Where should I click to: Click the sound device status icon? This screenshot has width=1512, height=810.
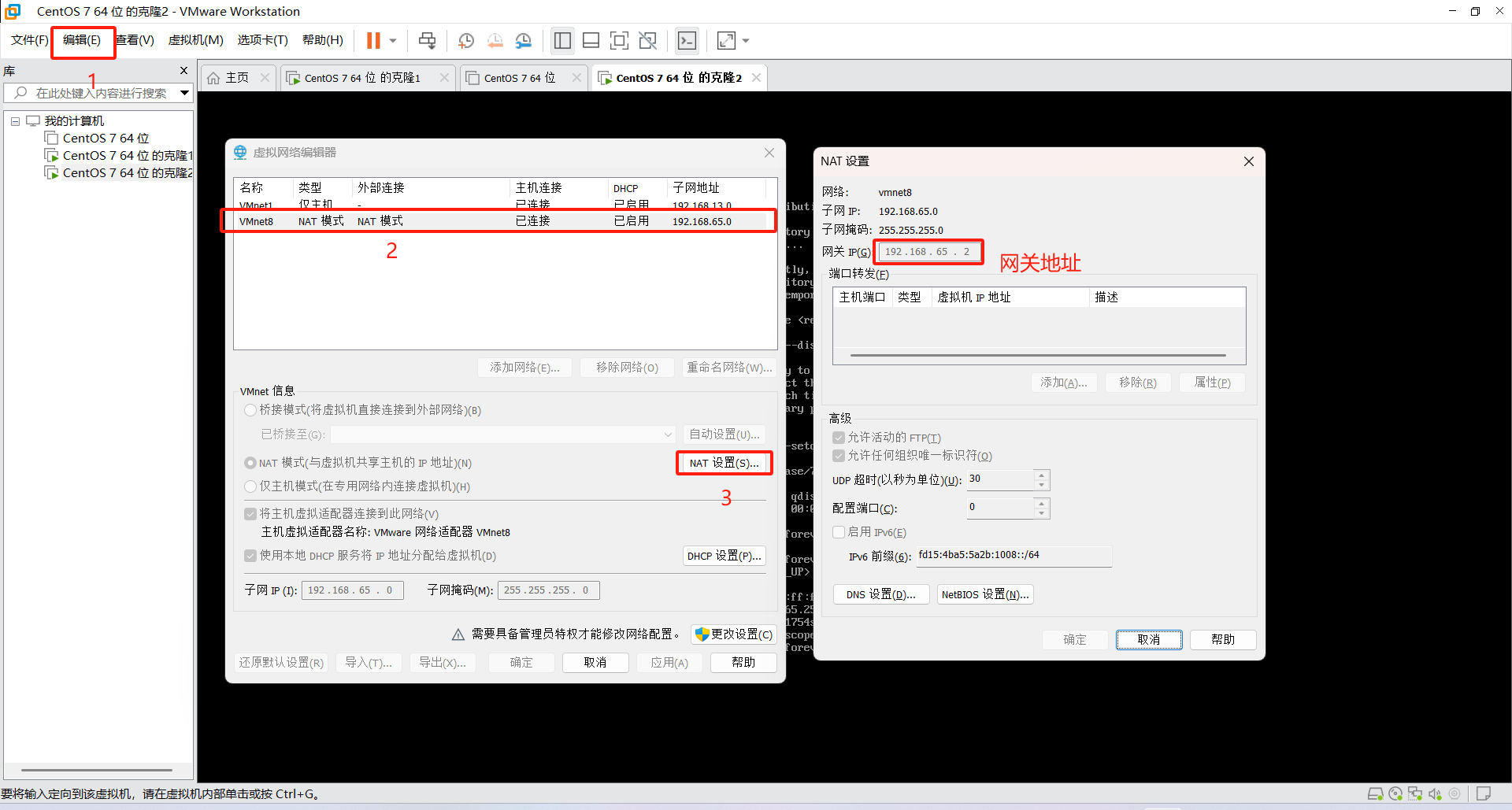(1435, 793)
